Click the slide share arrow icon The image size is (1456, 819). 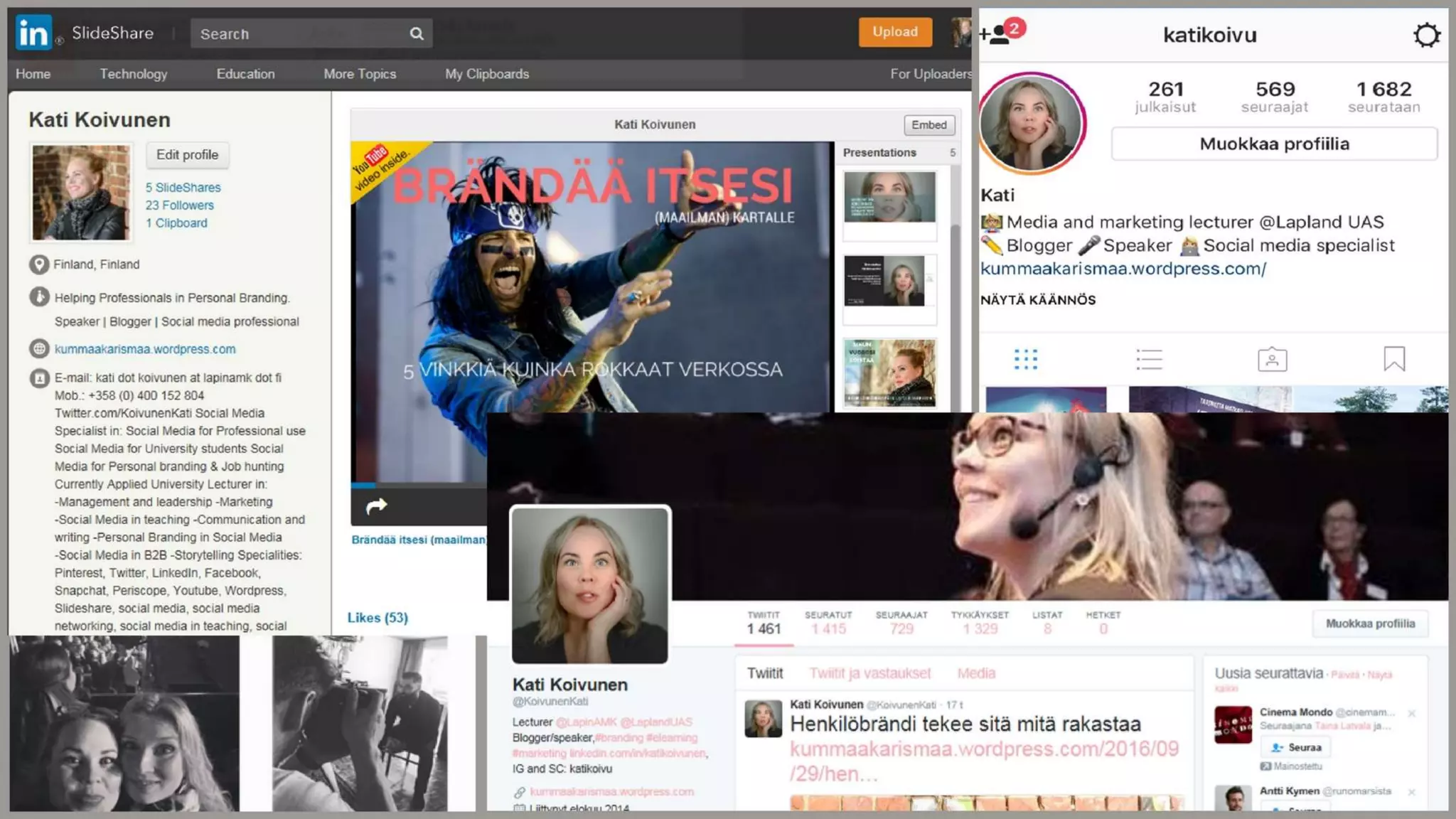point(376,506)
